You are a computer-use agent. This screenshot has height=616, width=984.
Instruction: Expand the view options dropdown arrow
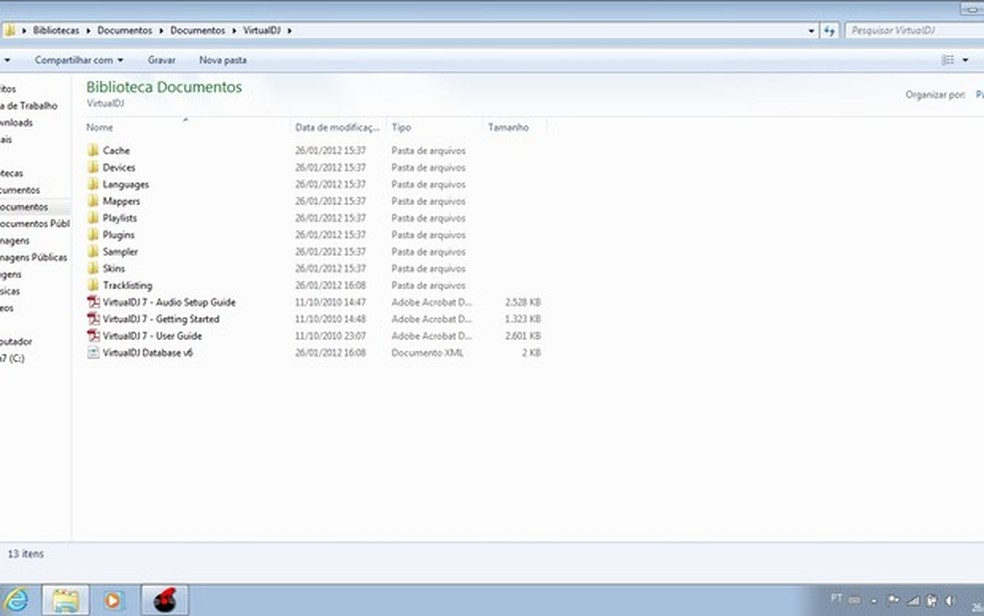965,60
